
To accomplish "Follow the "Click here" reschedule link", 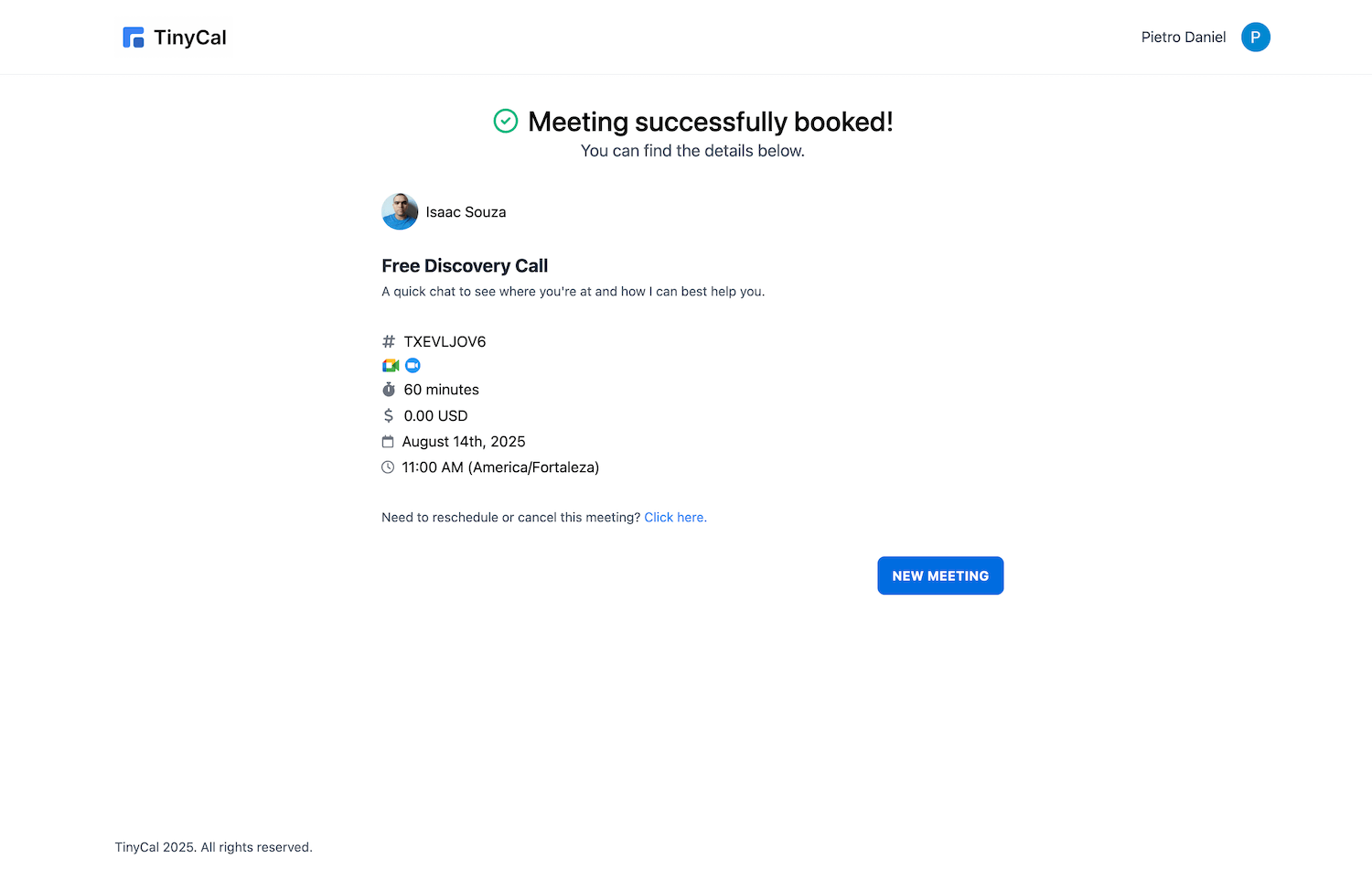I will click(675, 518).
